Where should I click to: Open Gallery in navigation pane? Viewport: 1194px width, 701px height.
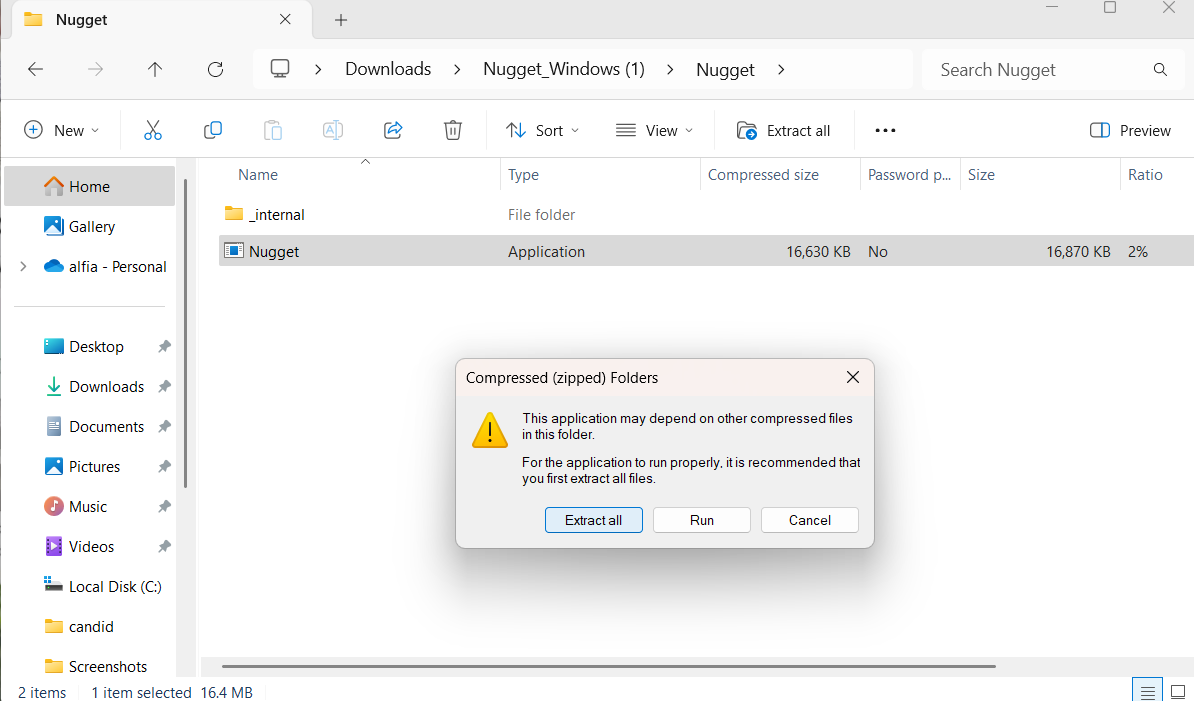[x=91, y=226]
